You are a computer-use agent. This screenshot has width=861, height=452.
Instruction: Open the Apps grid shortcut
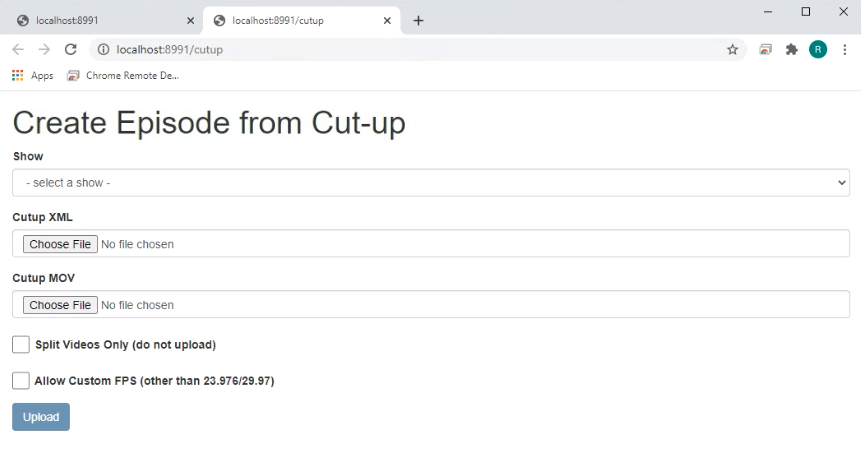point(32,76)
